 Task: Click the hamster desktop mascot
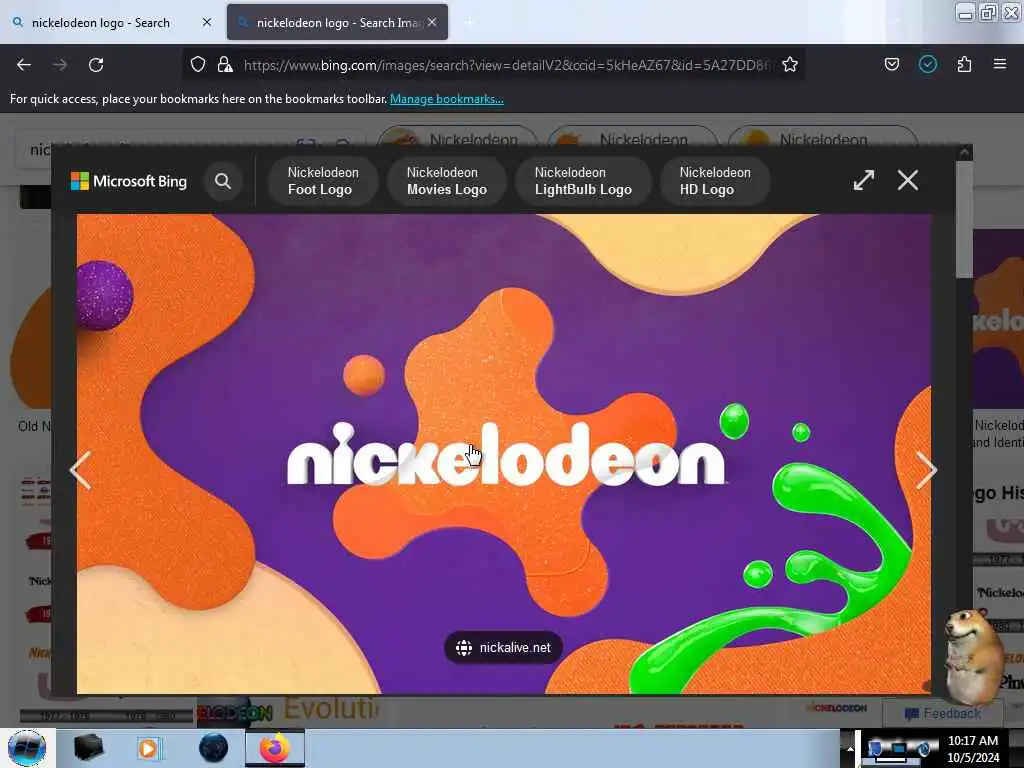(x=975, y=656)
